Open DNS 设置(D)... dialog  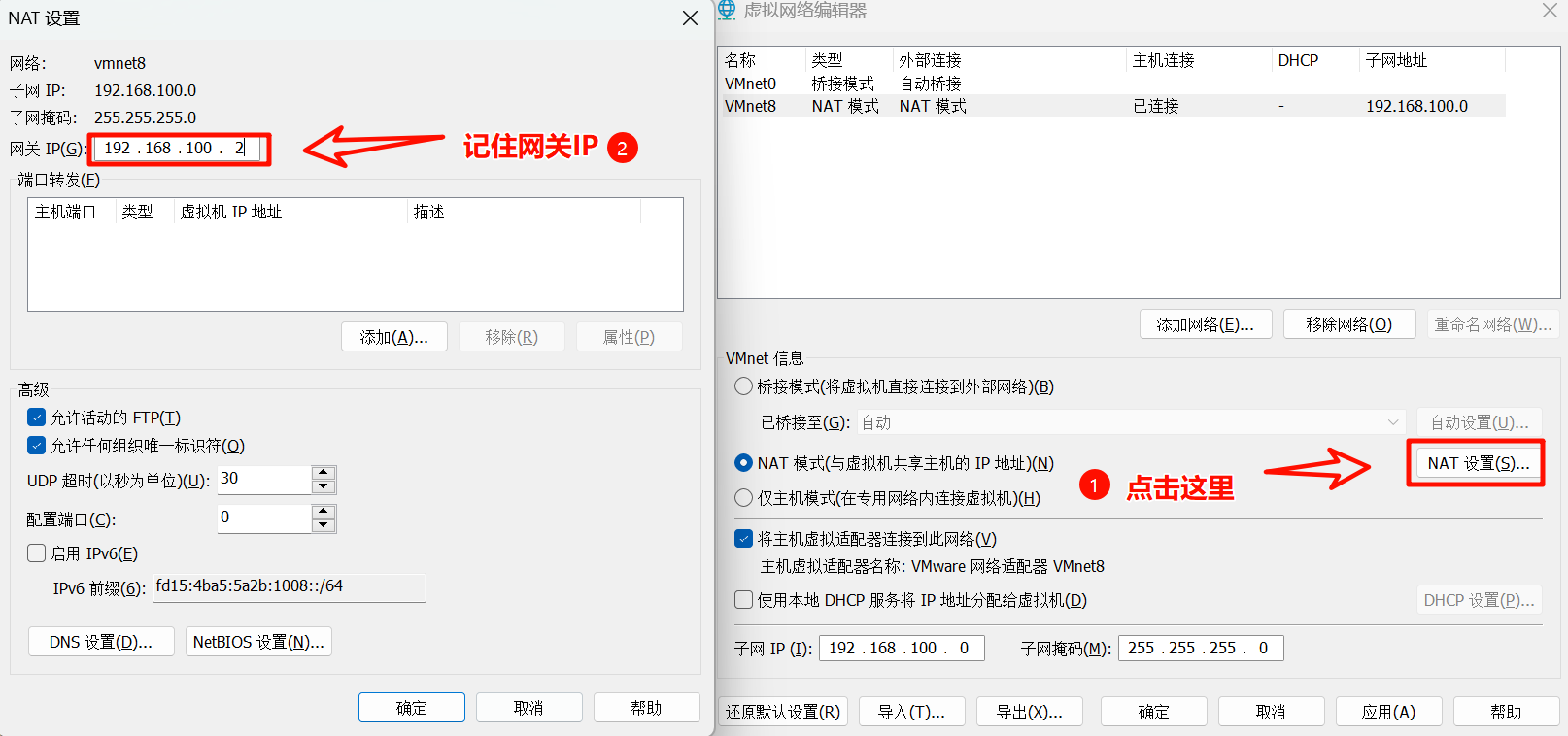pyautogui.click(x=101, y=642)
